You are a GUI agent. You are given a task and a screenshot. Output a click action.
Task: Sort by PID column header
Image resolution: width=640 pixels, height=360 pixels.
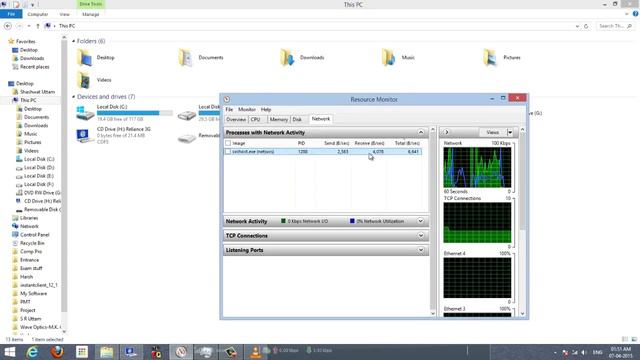click(301, 143)
